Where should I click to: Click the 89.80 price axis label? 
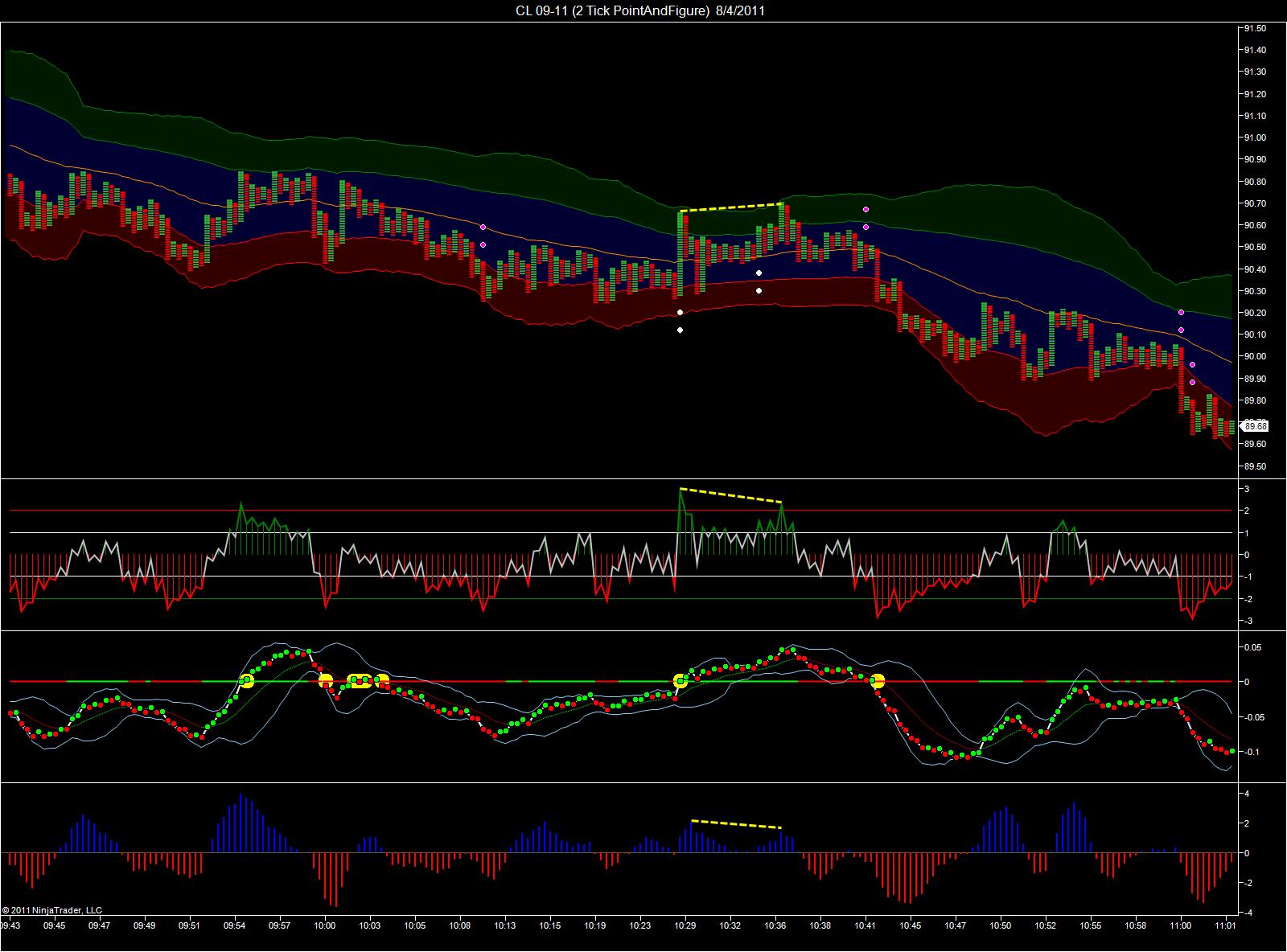pyautogui.click(x=1255, y=400)
